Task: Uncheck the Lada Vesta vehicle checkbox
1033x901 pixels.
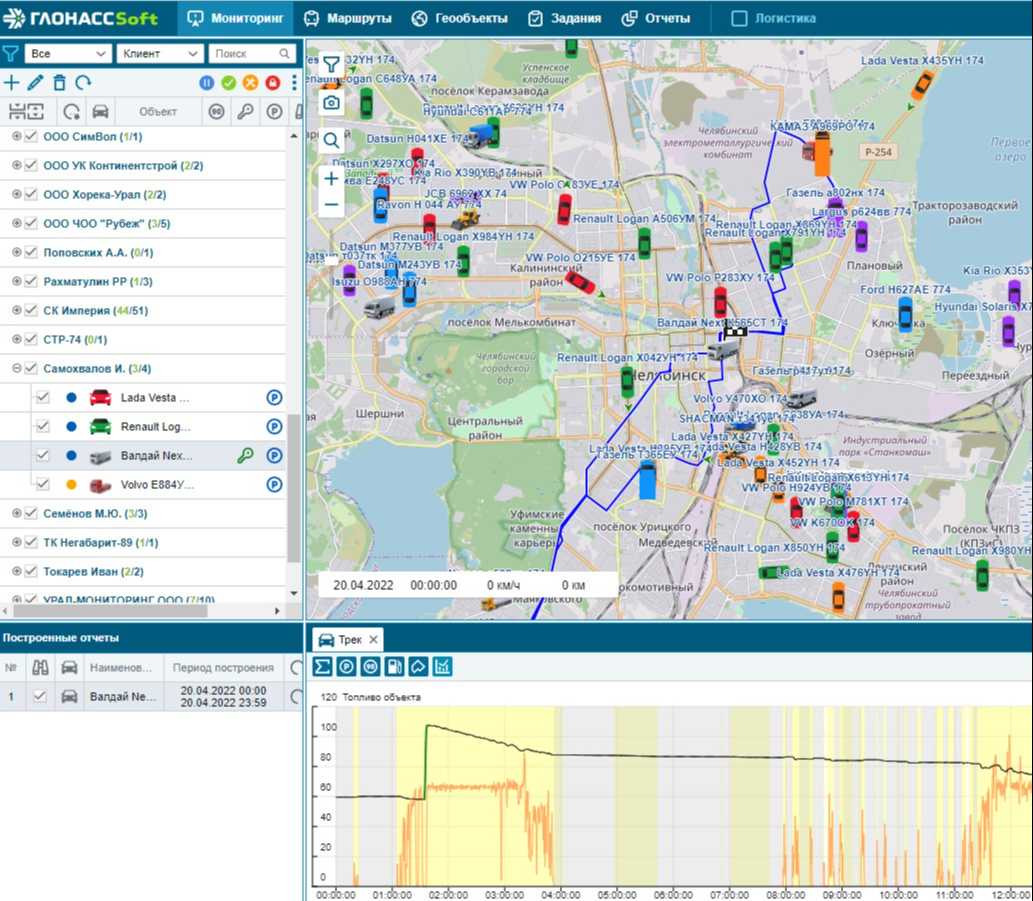Action: (x=43, y=397)
